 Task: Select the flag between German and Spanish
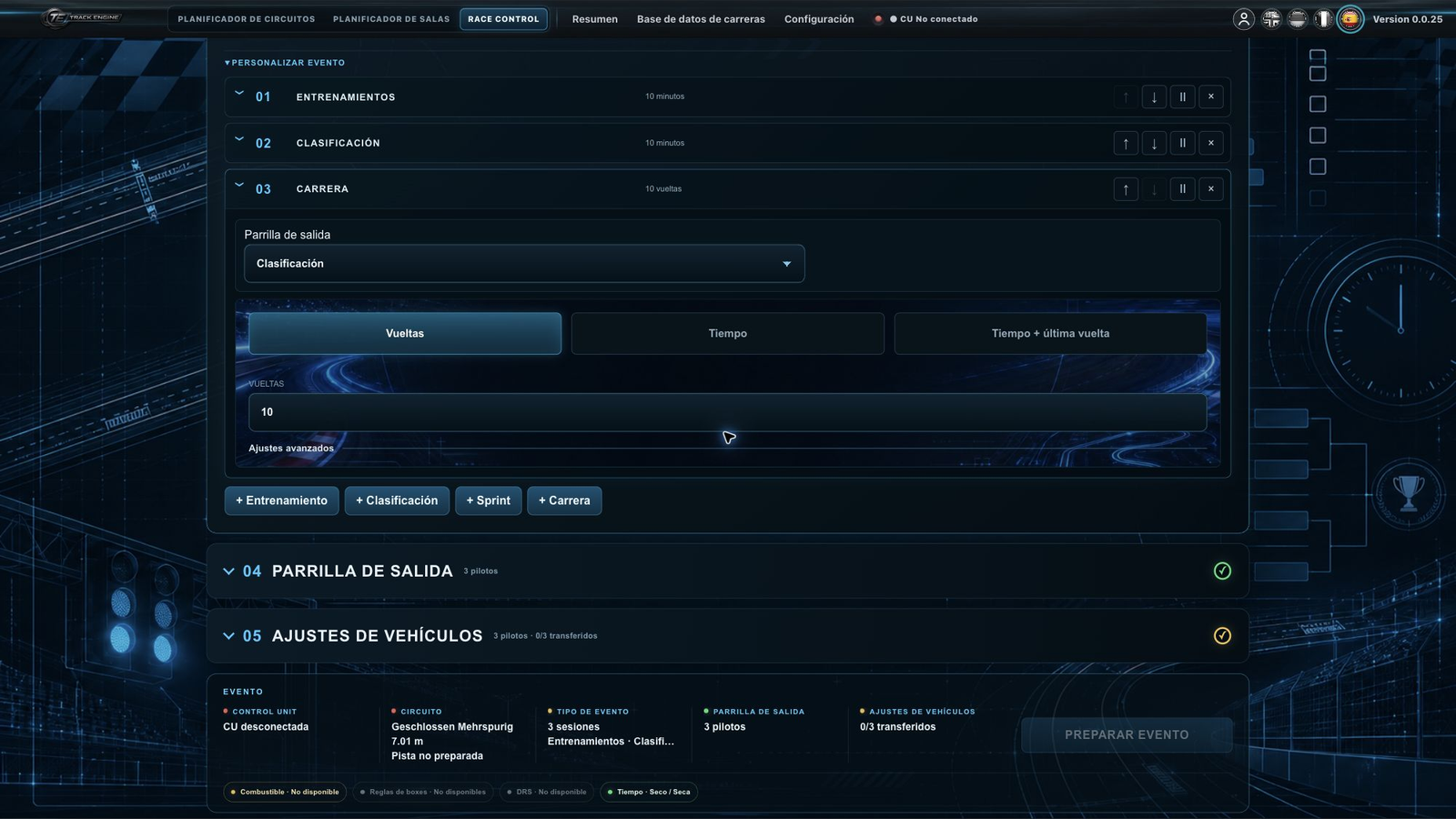click(1323, 19)
